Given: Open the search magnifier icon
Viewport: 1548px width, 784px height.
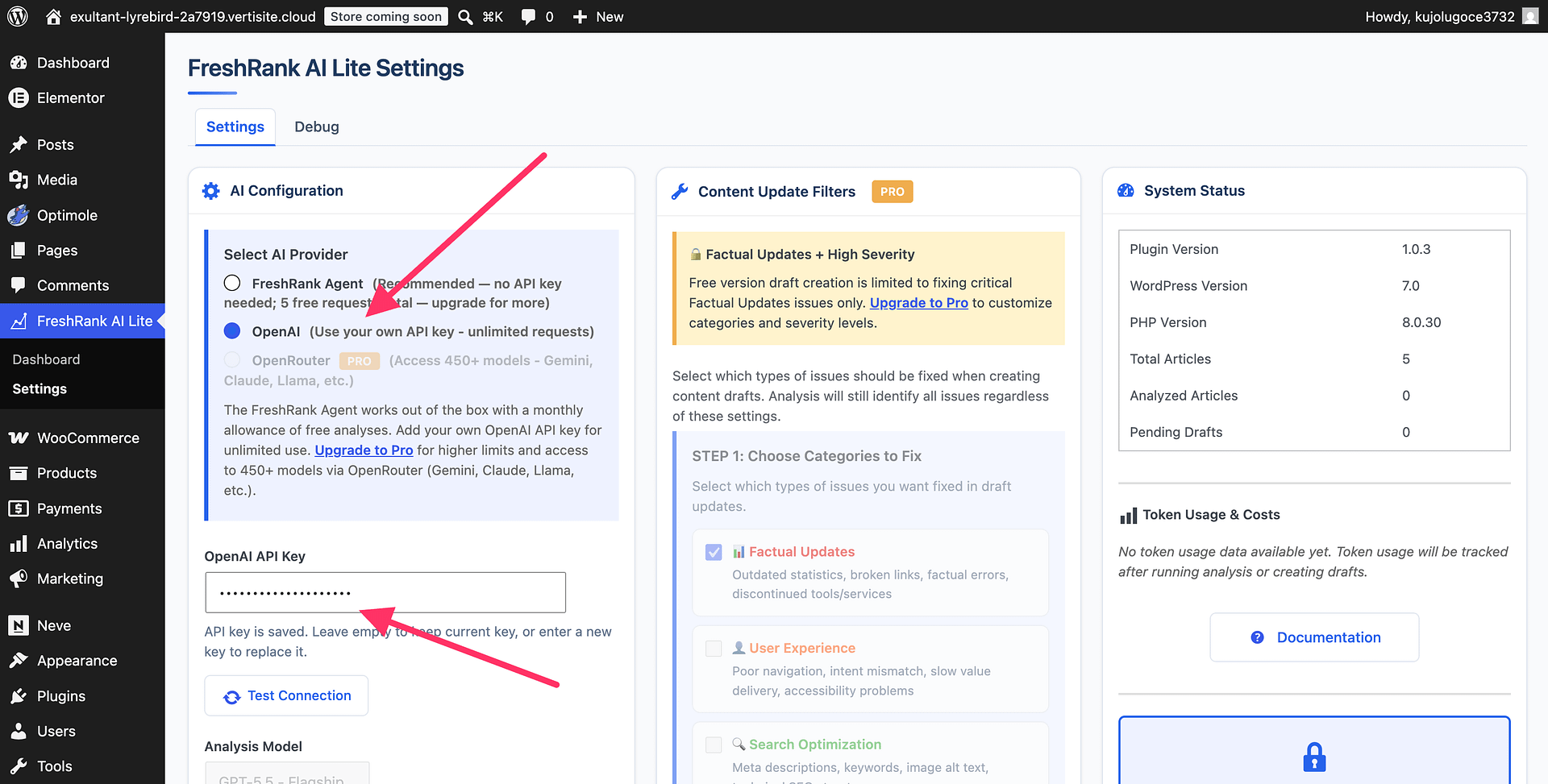Looking at the screenshot, I should pyautogui.click(x=465, y=17).
